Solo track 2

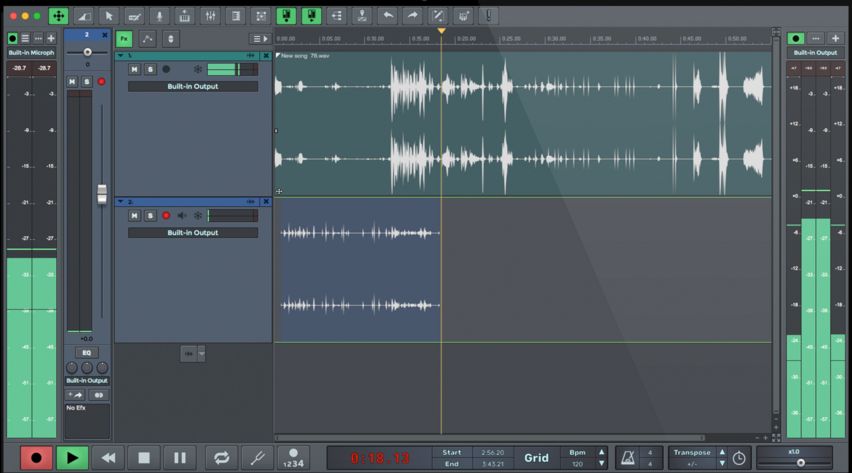pos(150,216)
